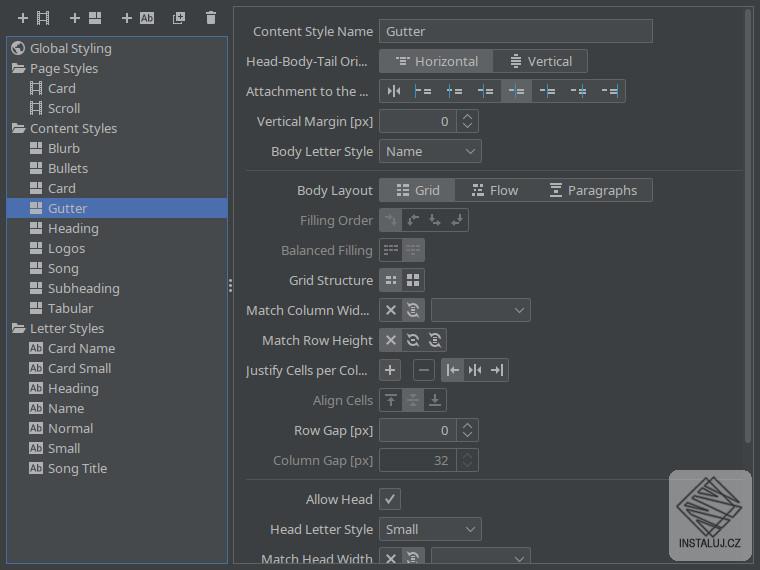Screen dimensions: 760x570
Task: Add a new content style from toolbar
Action: click(x=85, y=18)
